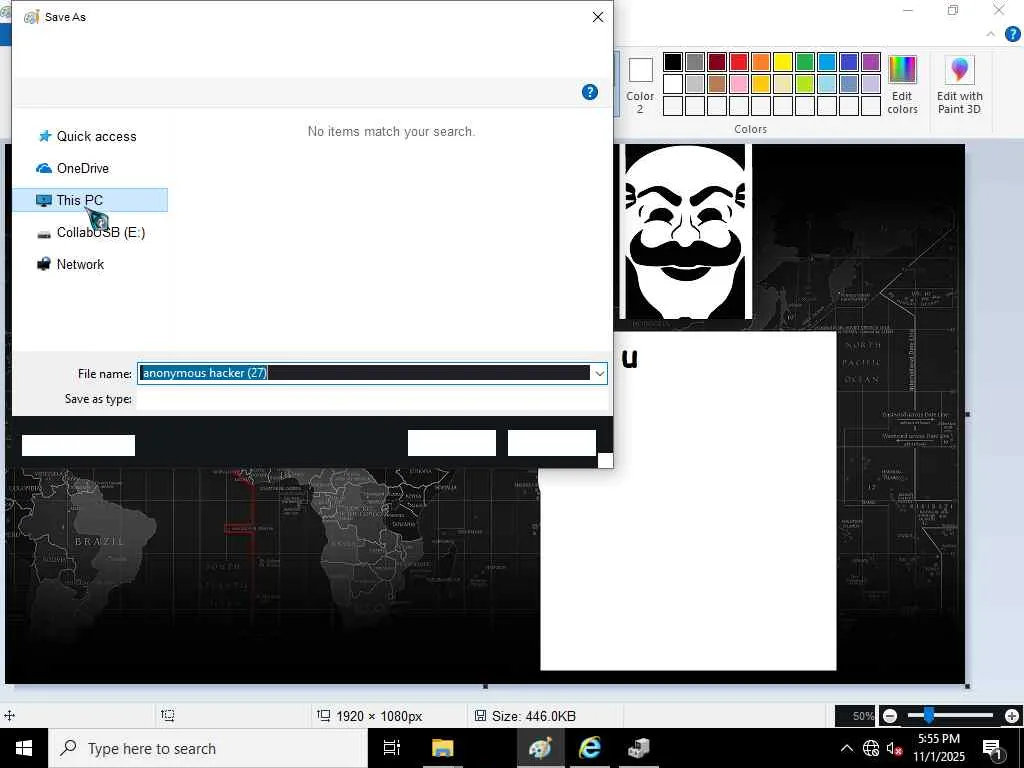1024x768 pixels.
Task: Click the Size: 446.0KB status entry
Action: (x=526, y=716)
